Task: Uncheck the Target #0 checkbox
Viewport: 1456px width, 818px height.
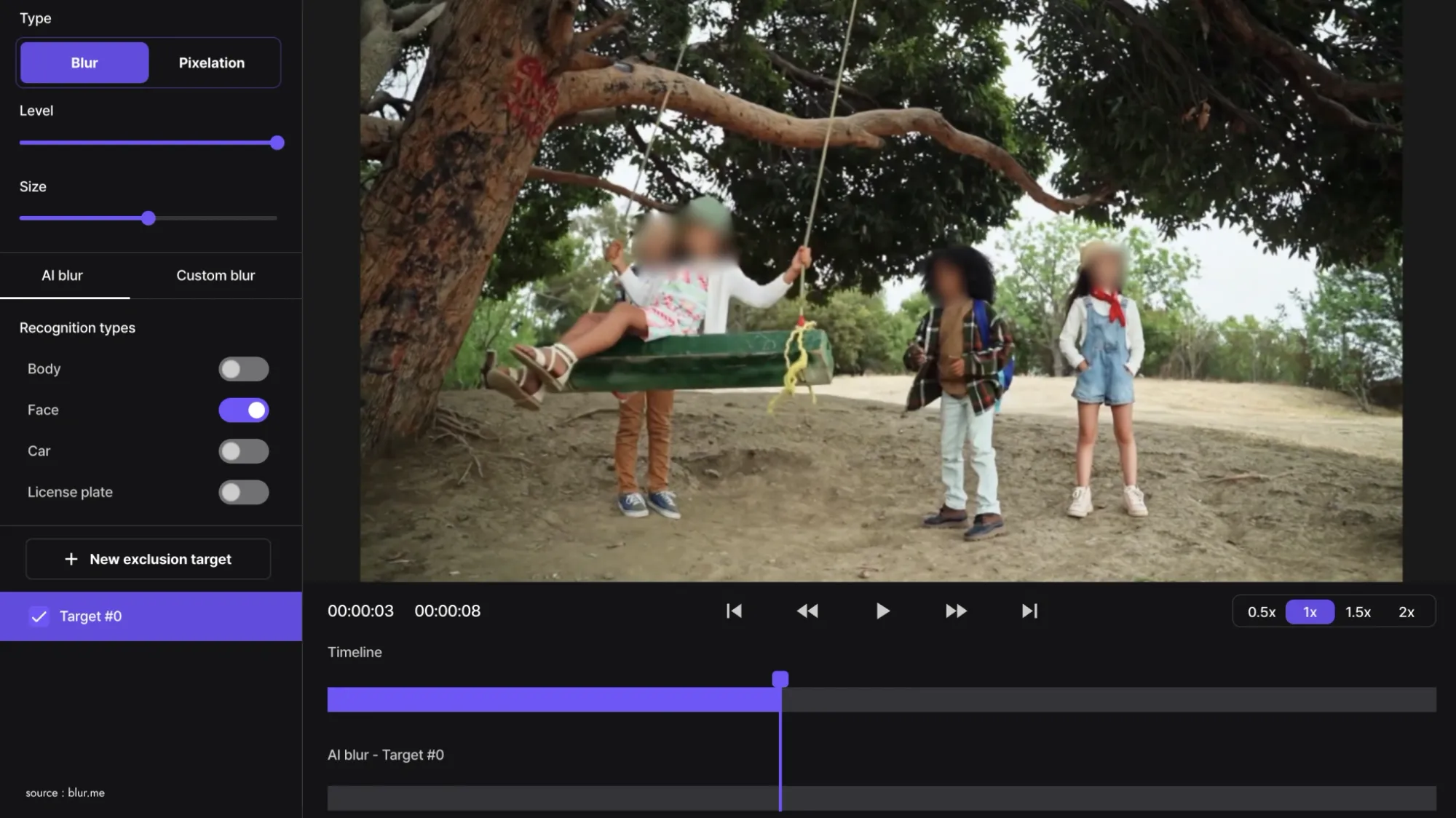Action: (39, 616)
